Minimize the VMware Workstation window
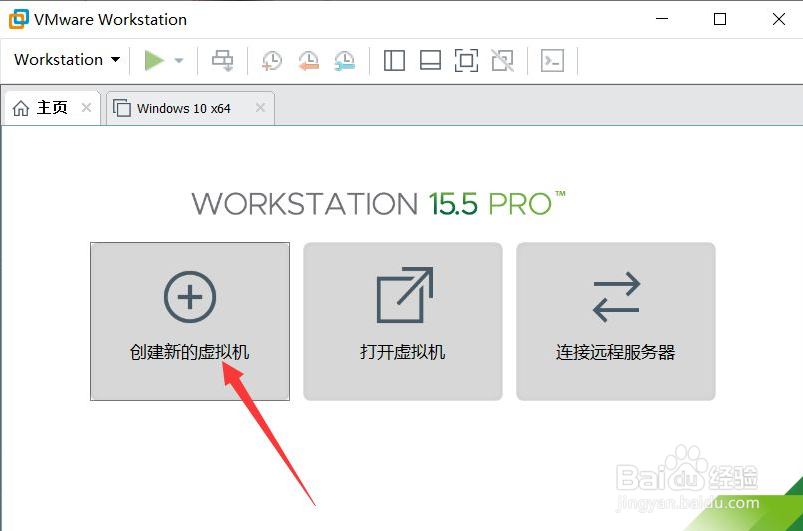 click(662, 19)
